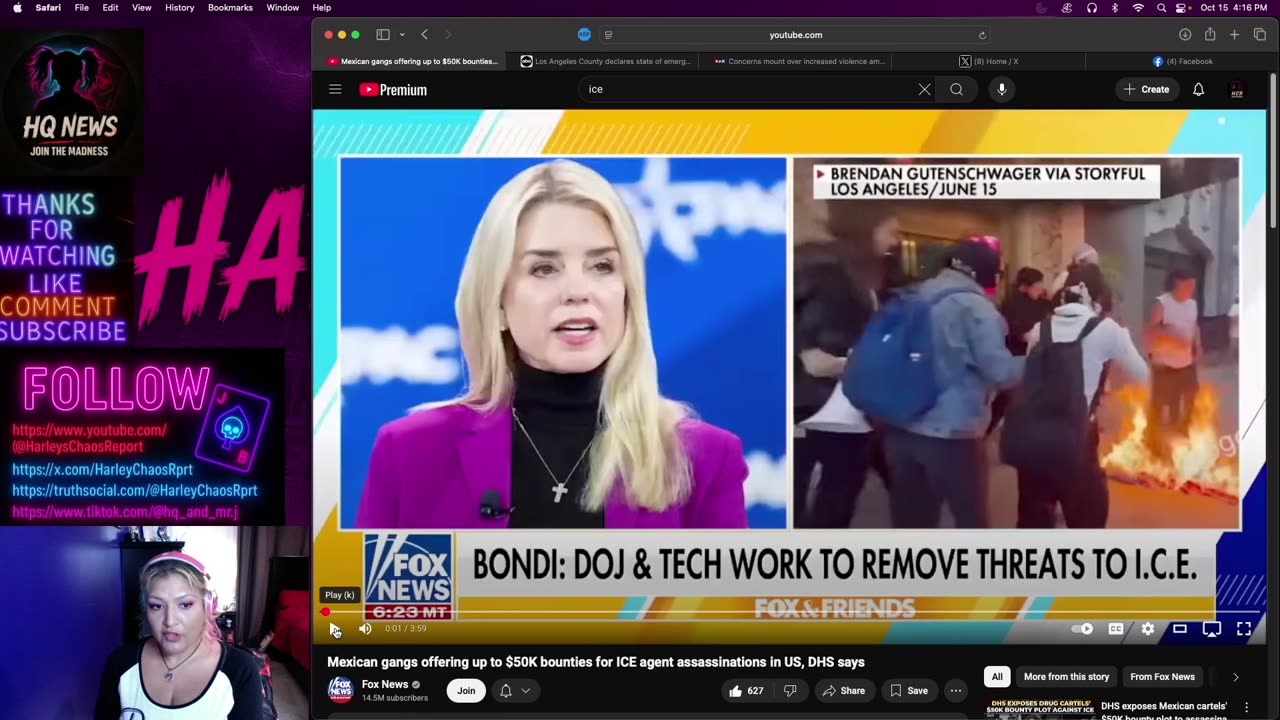Open Fox News channel name link
This screenshot has width=1280, height=720.
pos(385,684)
